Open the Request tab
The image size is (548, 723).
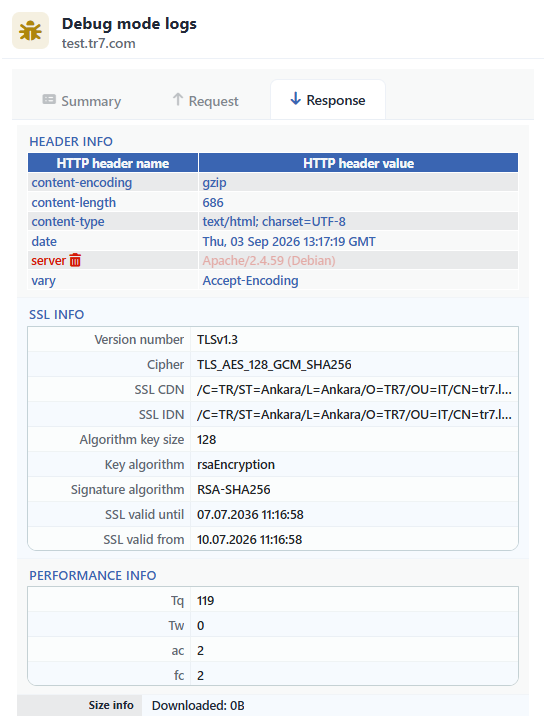206,101
